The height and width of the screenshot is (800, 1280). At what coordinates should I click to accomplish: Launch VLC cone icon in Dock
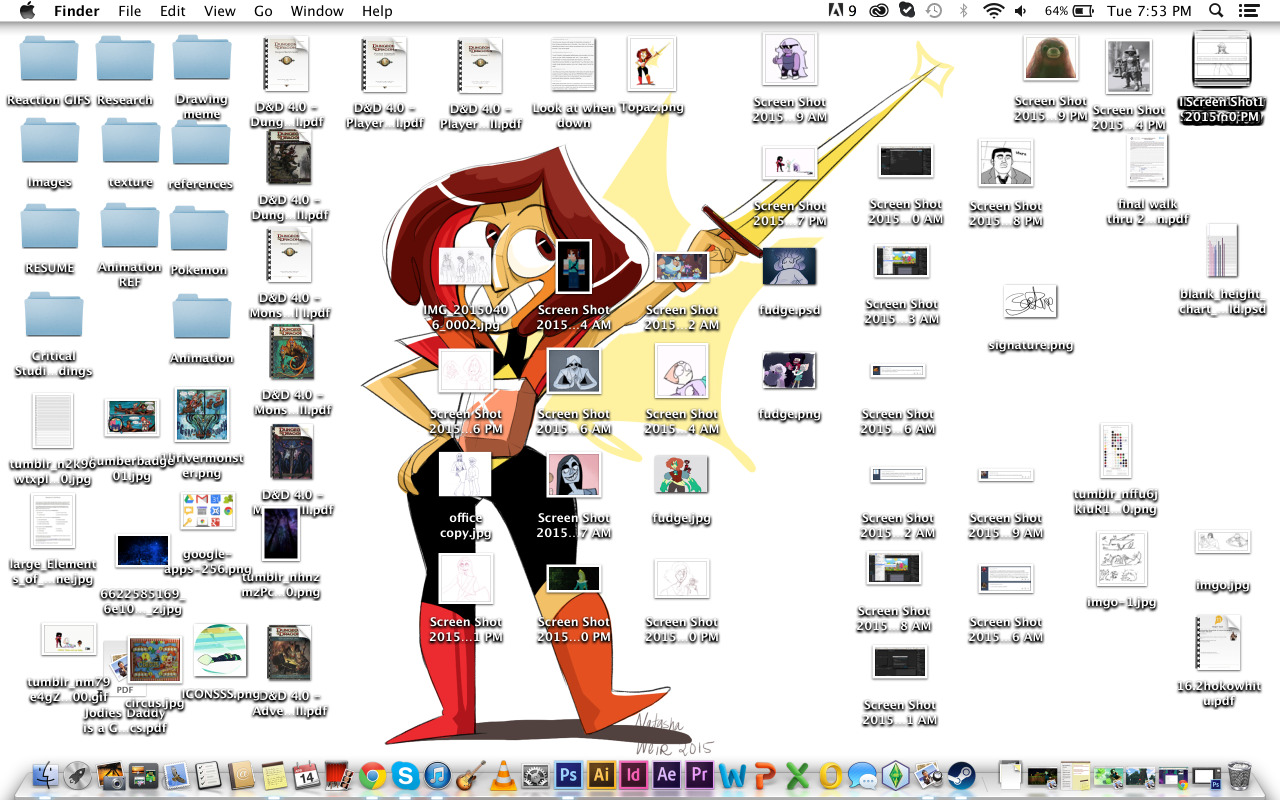click(x=503, y=775)
